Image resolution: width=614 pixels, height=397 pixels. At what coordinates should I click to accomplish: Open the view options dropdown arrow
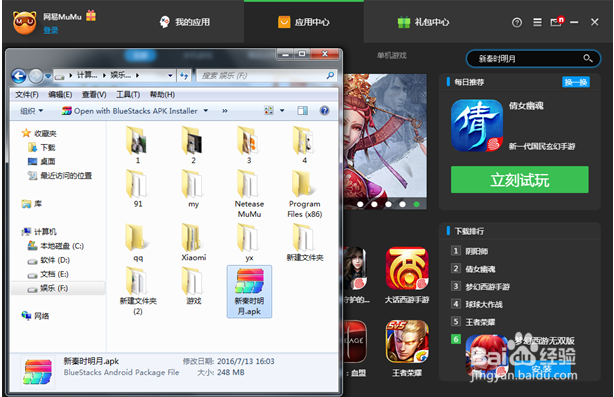pyautogui.click(x=282, y=111)
